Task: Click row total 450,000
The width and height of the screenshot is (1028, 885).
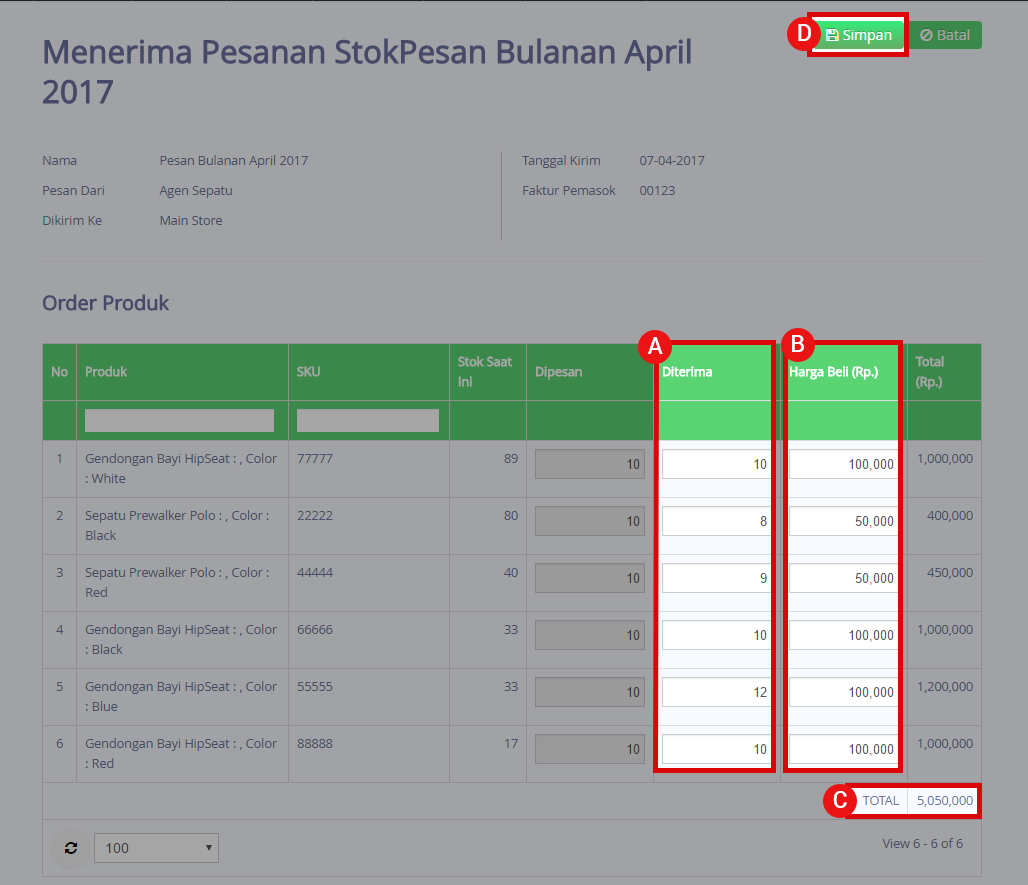Action: (x=950, y=572)
